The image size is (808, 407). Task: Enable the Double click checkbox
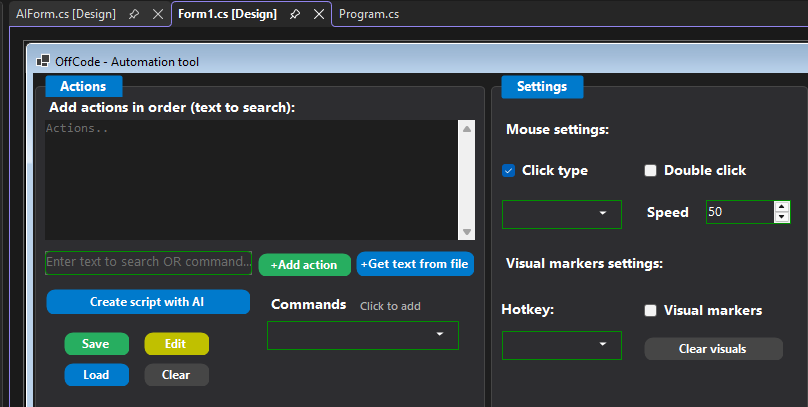pos(650,171)
